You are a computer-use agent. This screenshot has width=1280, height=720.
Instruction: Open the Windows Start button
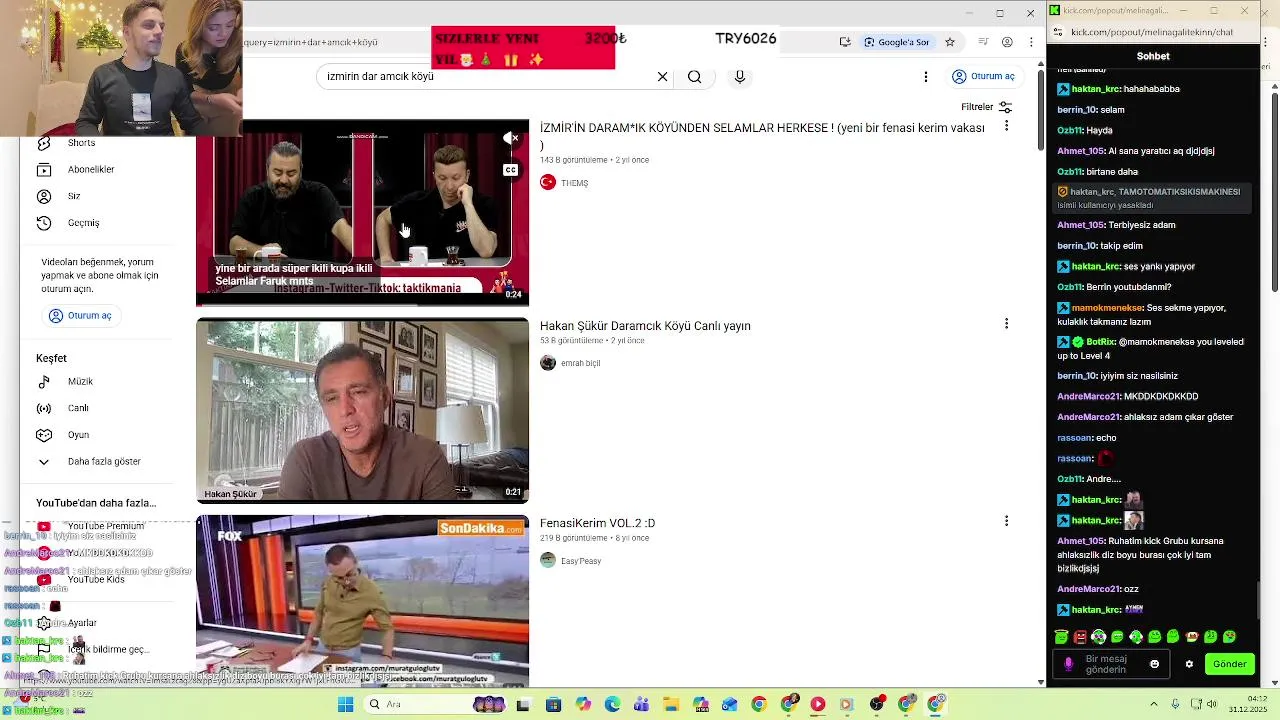pyautogui.click(x=345, y=705)
